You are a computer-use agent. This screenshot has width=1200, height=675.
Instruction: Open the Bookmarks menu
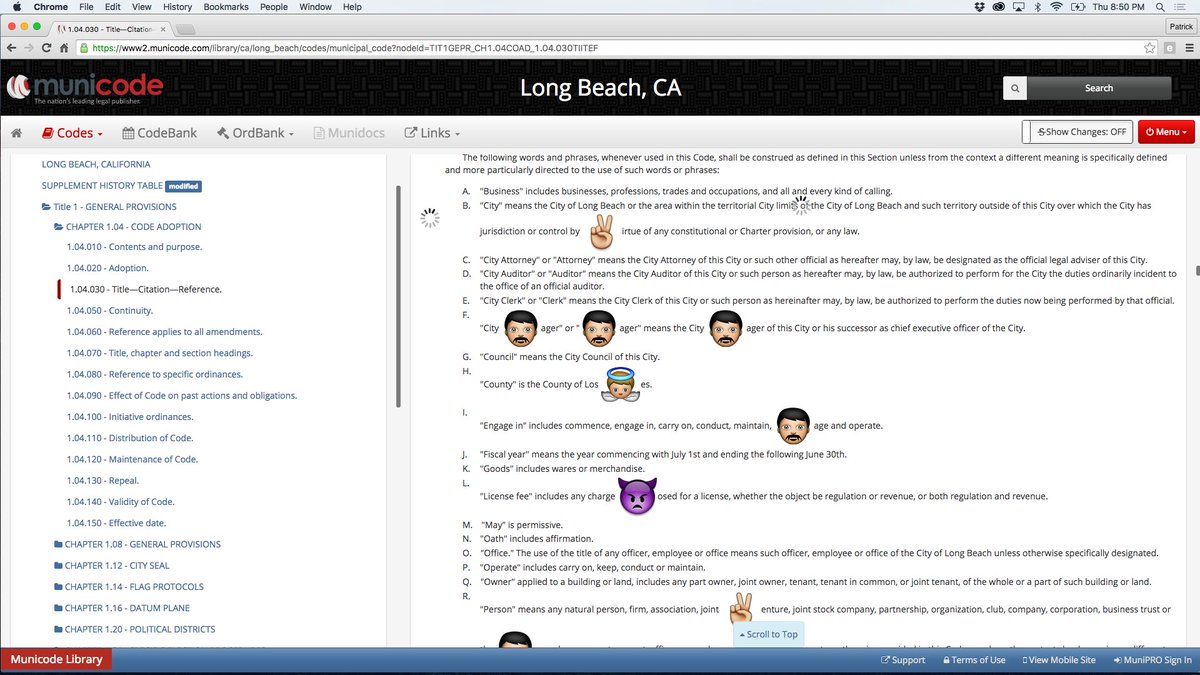(x=226, y=7)
